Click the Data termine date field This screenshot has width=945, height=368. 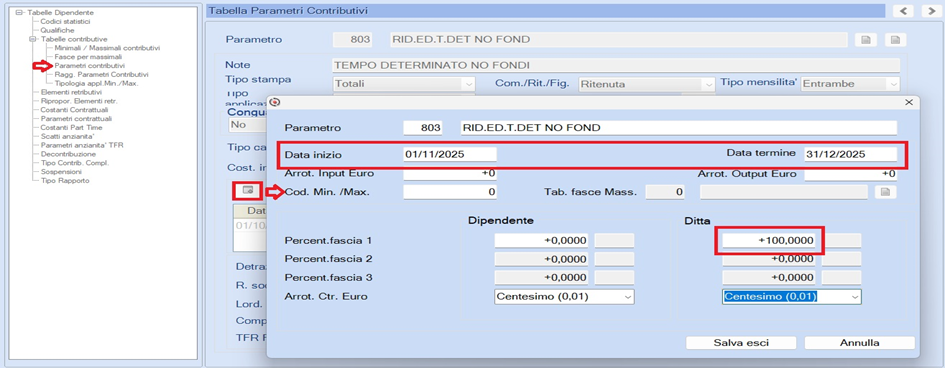point(850,154)
